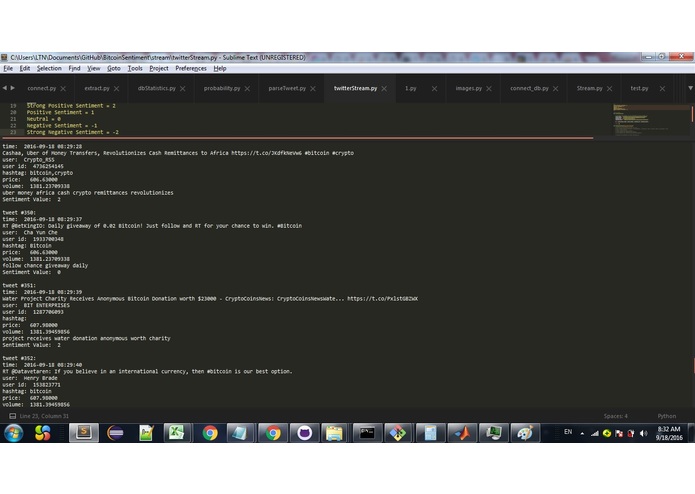Open the Edit menu
695x494 pixels.
click(x=25, y=68)
